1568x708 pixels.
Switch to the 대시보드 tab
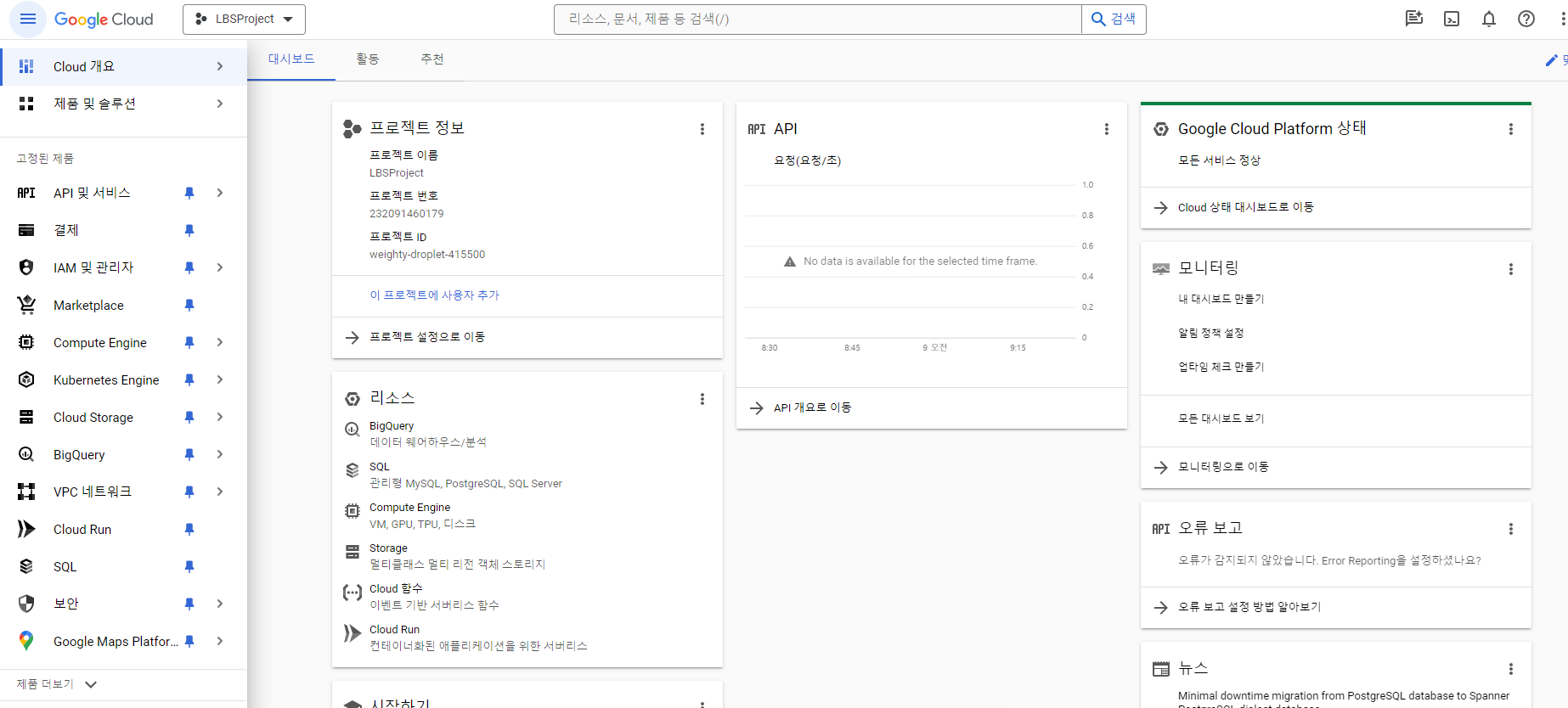[x=291, y=59]
